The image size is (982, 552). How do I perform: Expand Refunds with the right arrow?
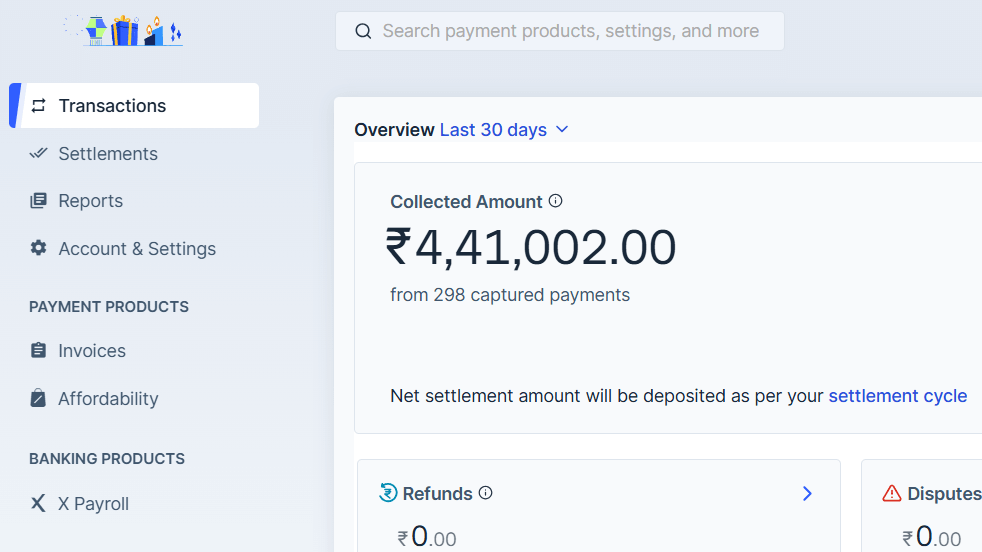coord(807,494)
